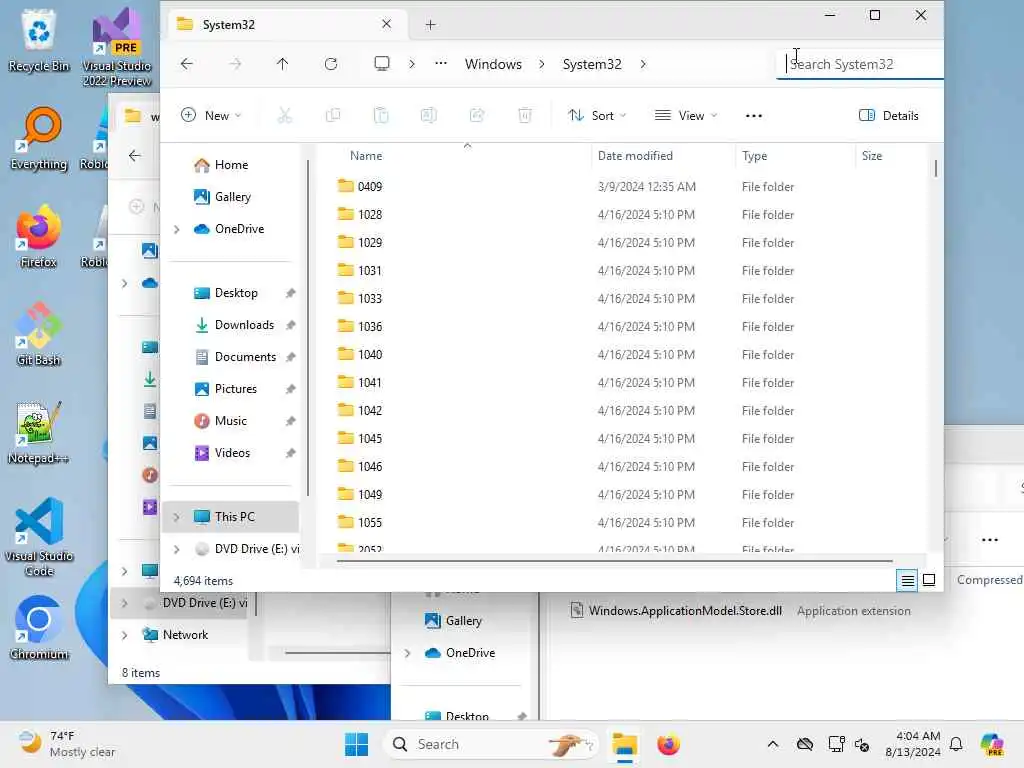Show hidden breadcrumb path ellipsis
The height and width of the screenshot is (768, 1024).
(441, 63)
